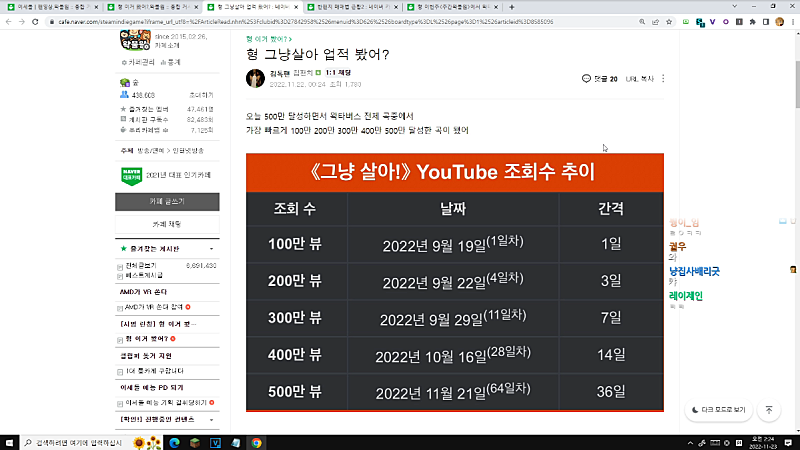The height and width of the screenshot is (450, 800).
Task: Click the browser back arrow
Action: point(9,22)
